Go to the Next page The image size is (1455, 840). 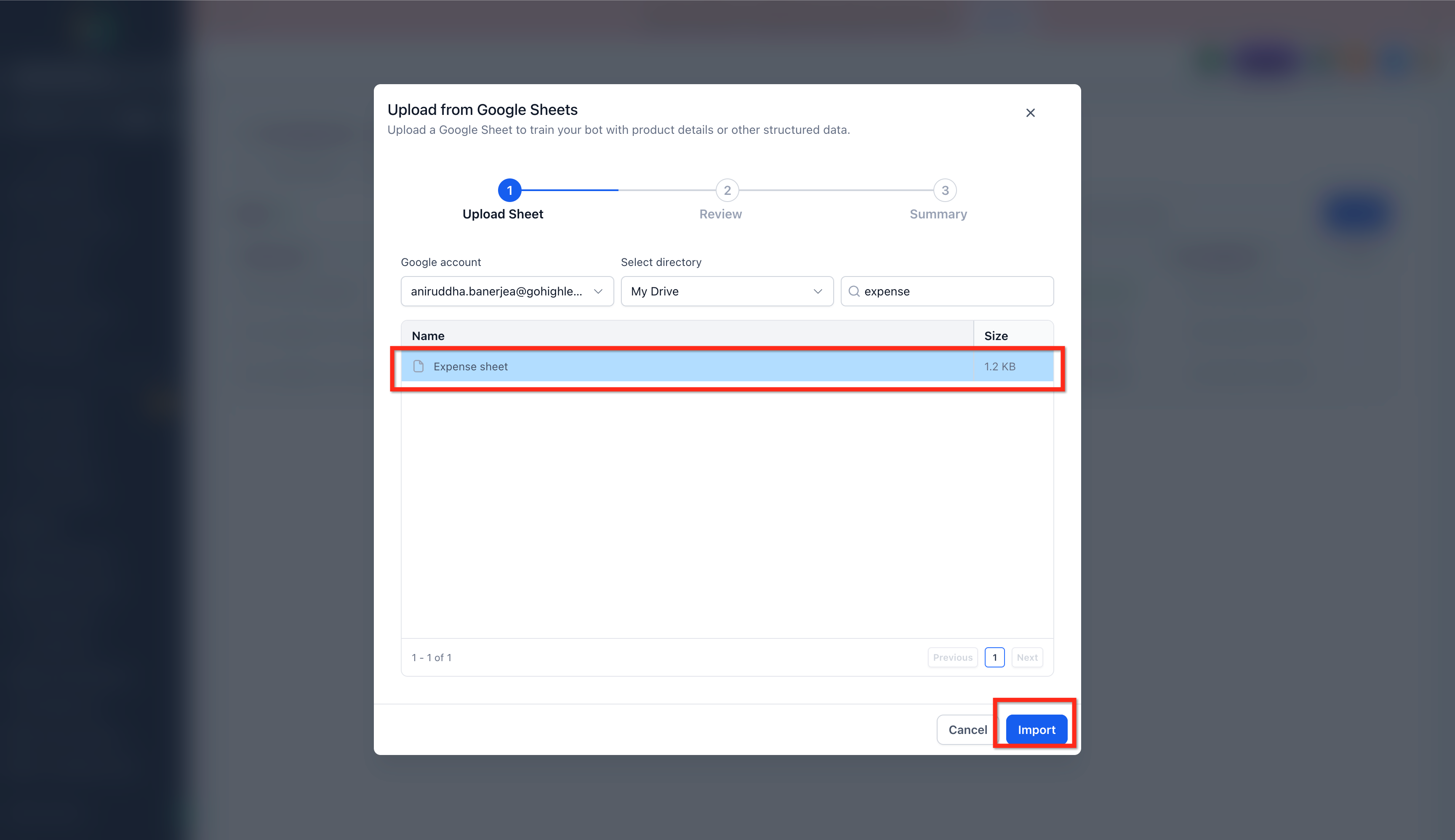point(1027,657)
